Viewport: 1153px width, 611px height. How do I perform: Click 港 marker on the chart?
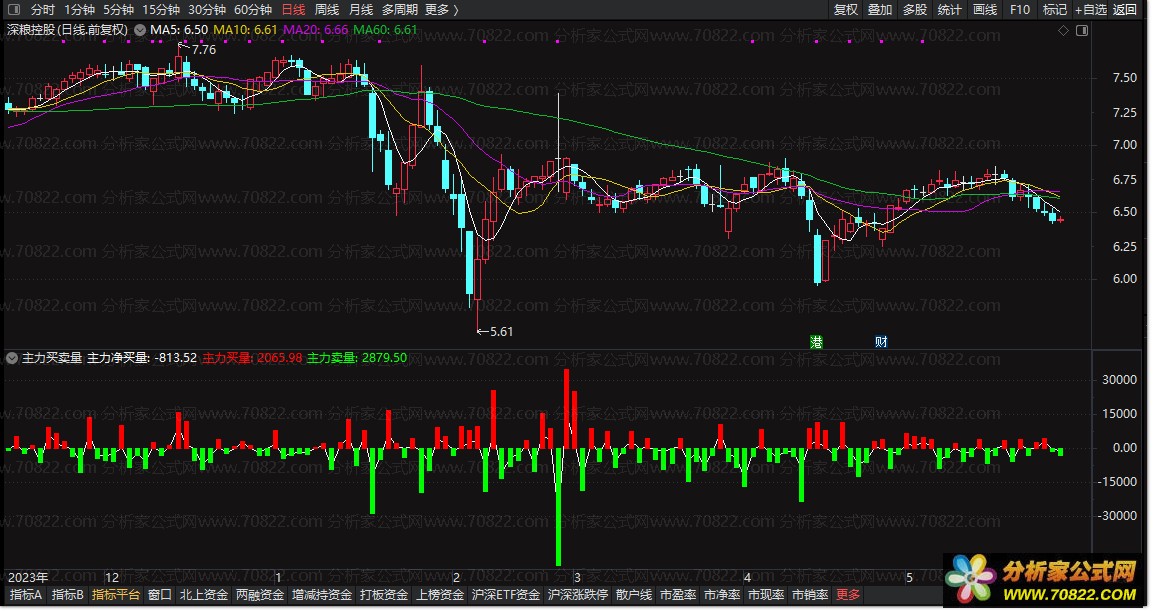pos(816,342)
